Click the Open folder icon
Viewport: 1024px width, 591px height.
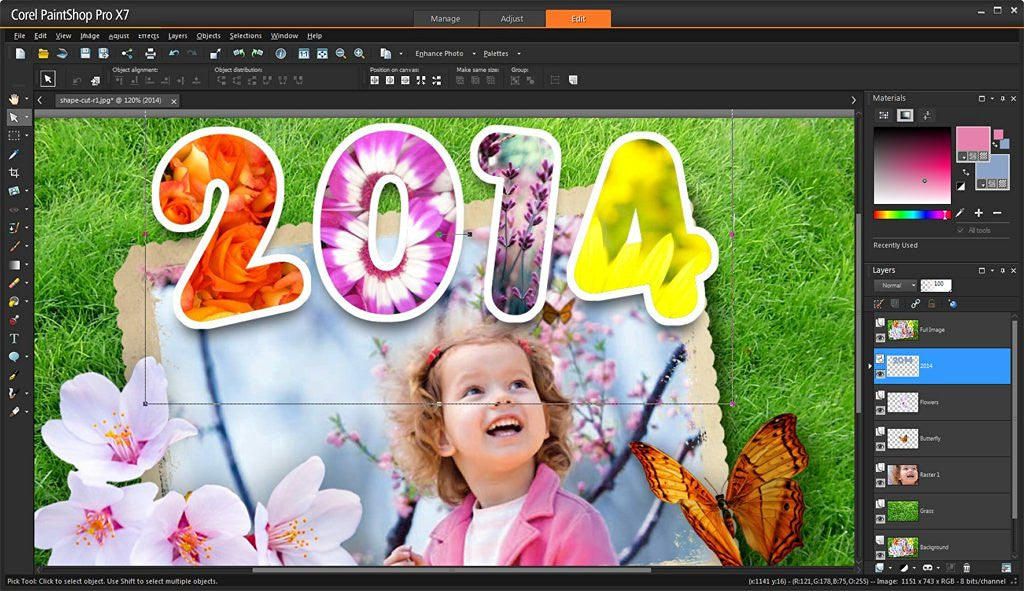tap(43, 53)
